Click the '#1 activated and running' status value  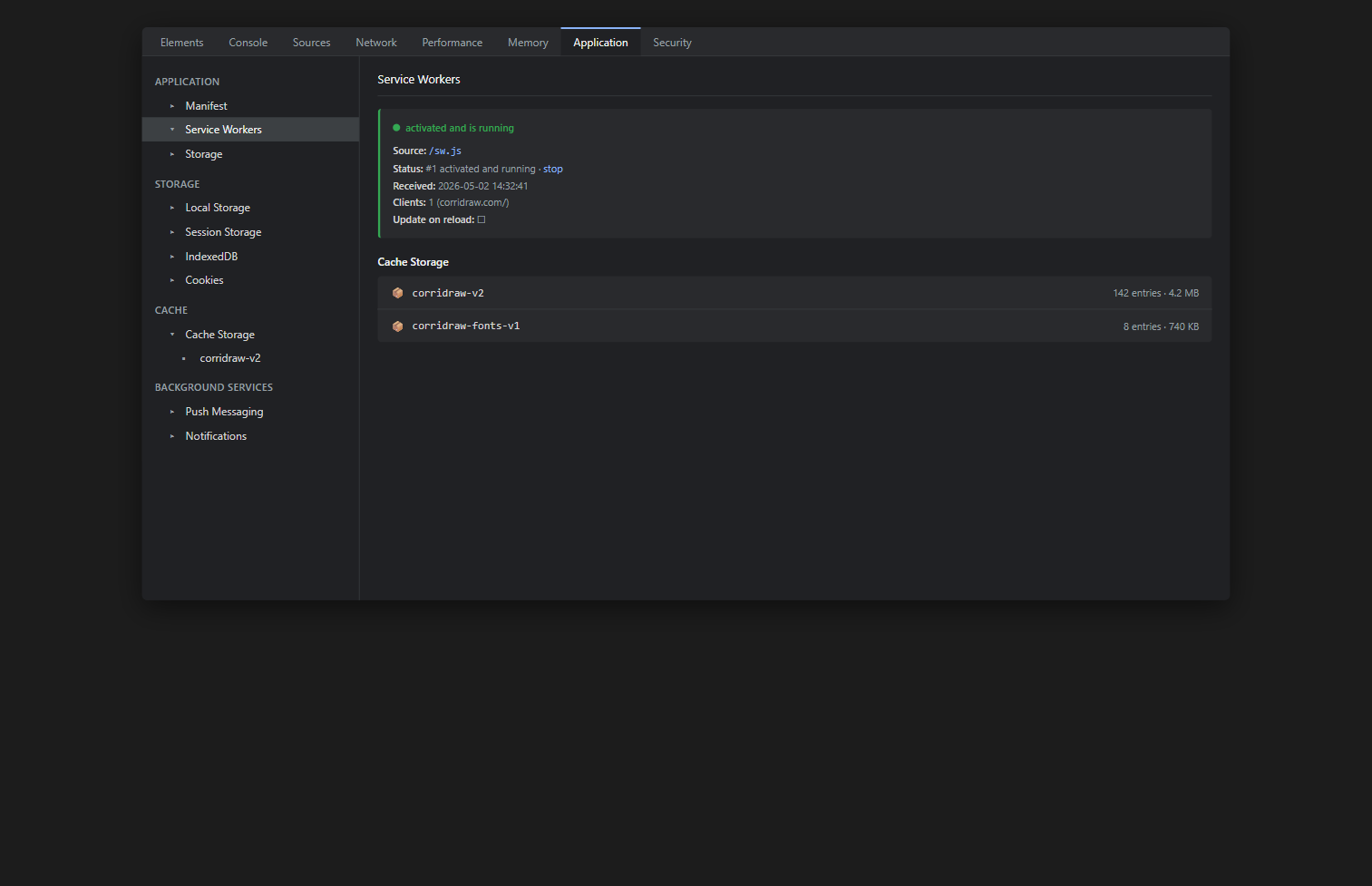click(481, 169)
